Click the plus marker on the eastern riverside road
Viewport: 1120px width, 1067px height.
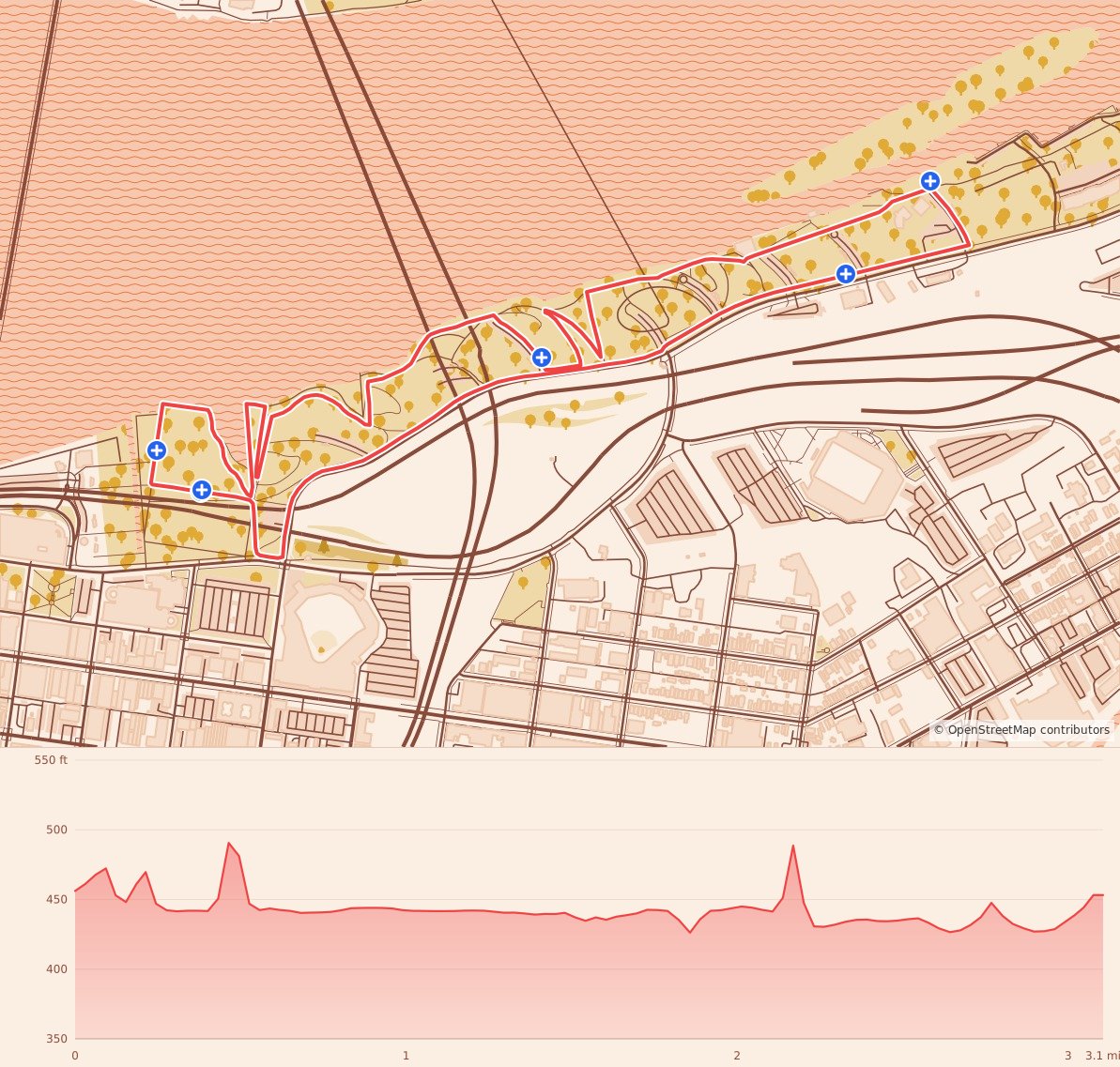(x=846, y=273)
